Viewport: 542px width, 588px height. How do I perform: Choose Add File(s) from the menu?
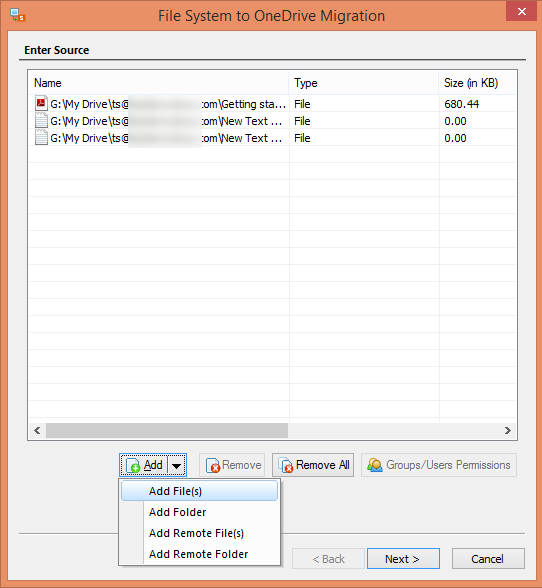click(x=200, y=491)
